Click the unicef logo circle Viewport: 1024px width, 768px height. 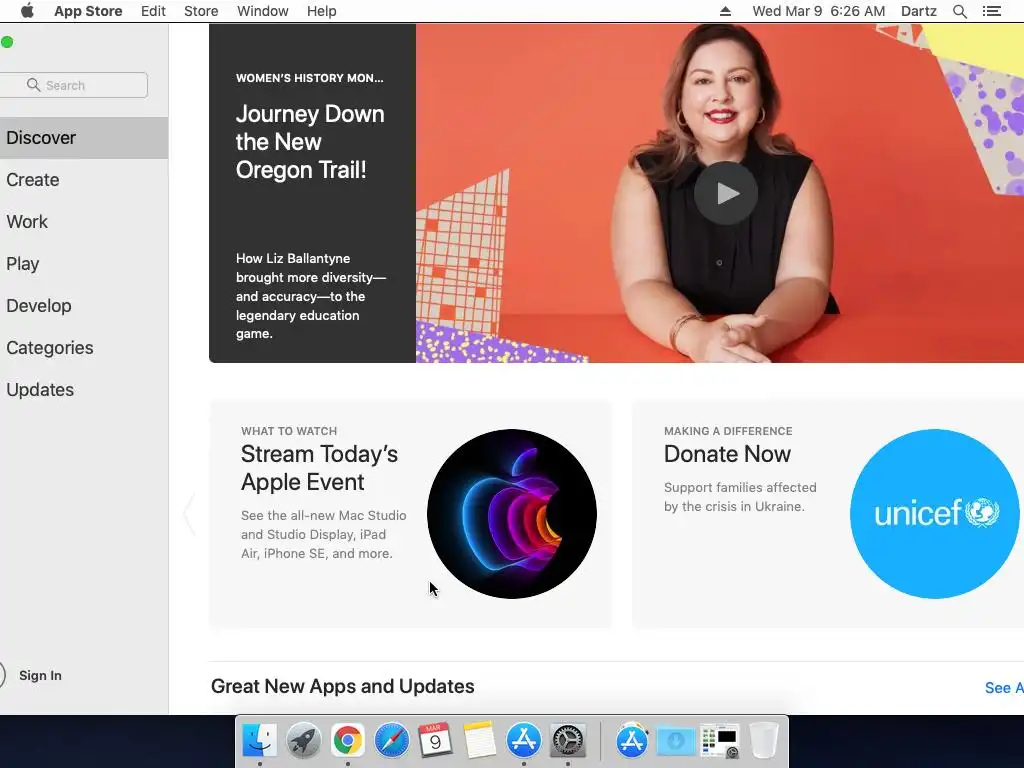(x=935, y=513)
